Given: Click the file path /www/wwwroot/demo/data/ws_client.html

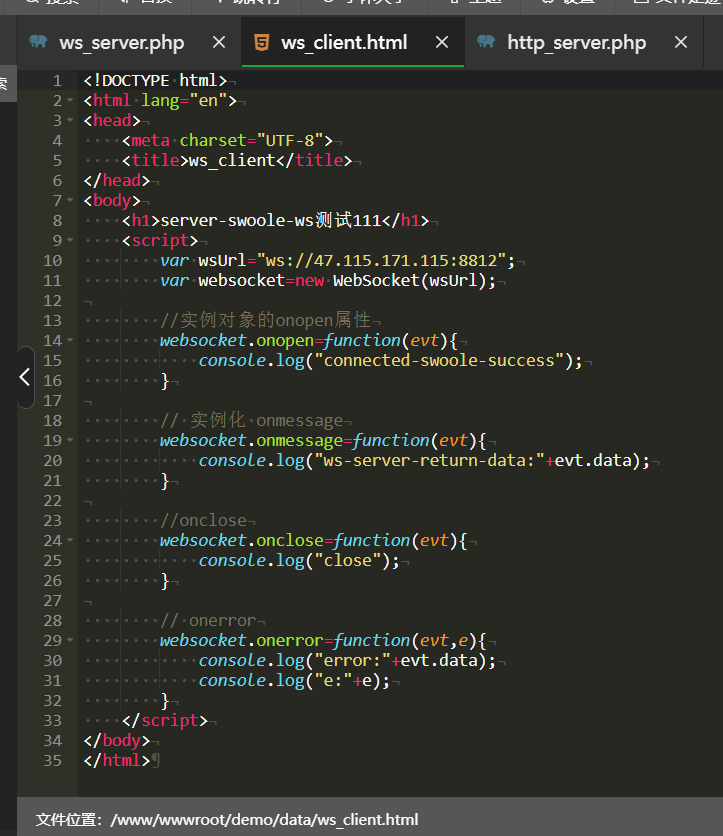Looking at the screenshot, I should coord(264,819).
